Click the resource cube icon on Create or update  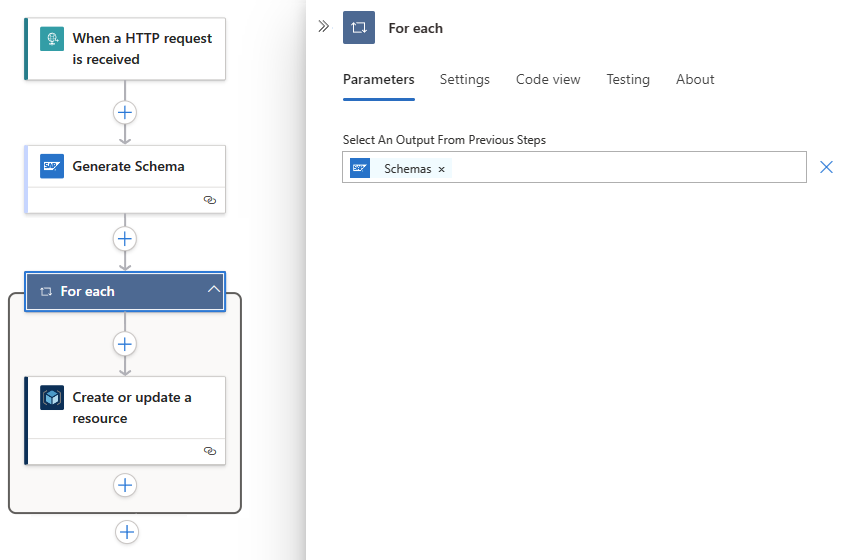pos(52,398)
